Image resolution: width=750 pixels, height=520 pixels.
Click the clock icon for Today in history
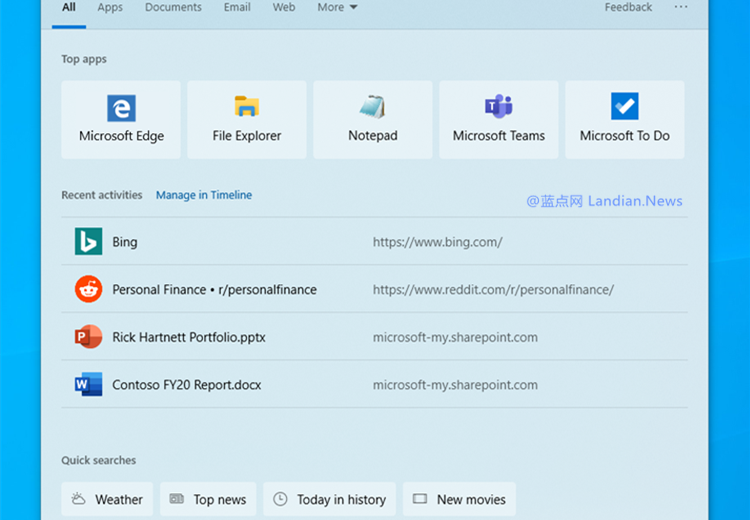click(280, 499)
